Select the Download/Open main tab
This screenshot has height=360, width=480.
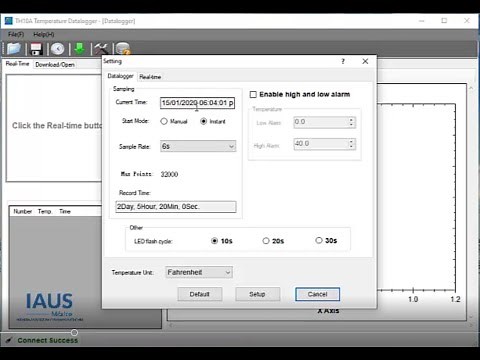55,65
